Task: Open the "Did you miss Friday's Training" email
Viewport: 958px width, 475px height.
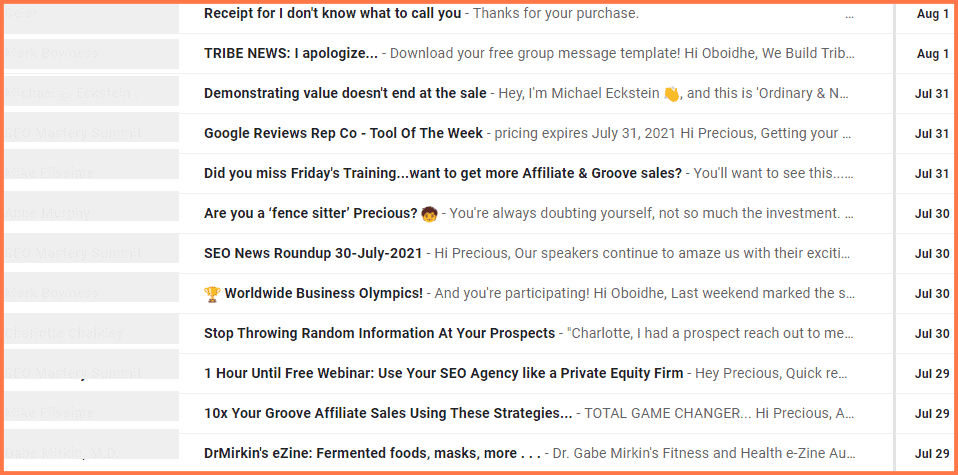Action: pyautogui.click(x=443, y=173)
